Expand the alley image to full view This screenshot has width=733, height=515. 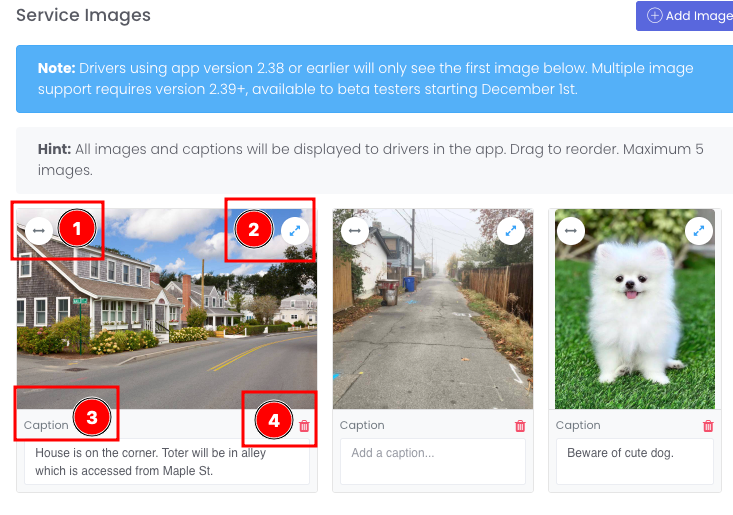(511, 231)
